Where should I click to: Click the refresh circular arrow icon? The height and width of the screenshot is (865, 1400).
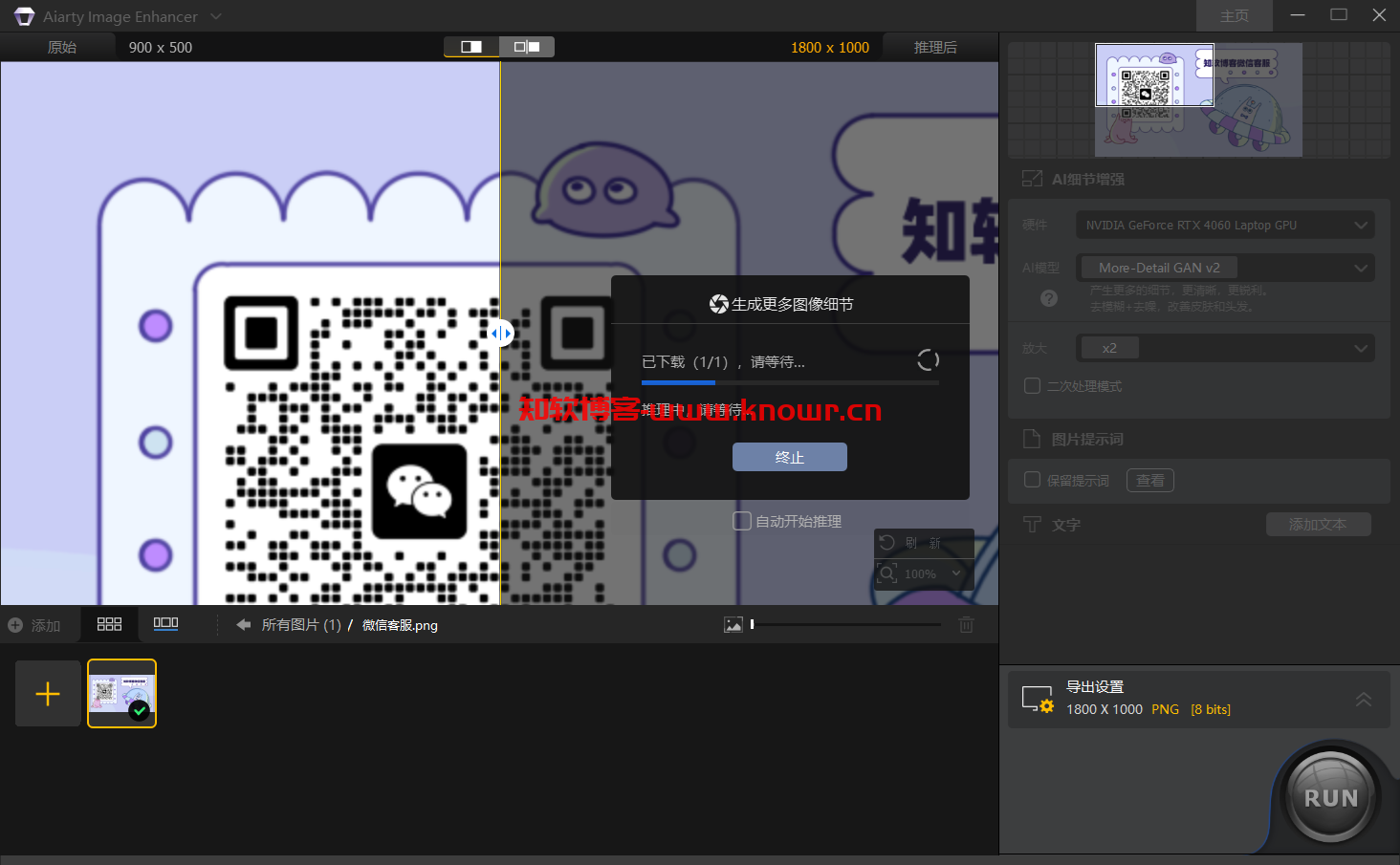click(887, 543)
